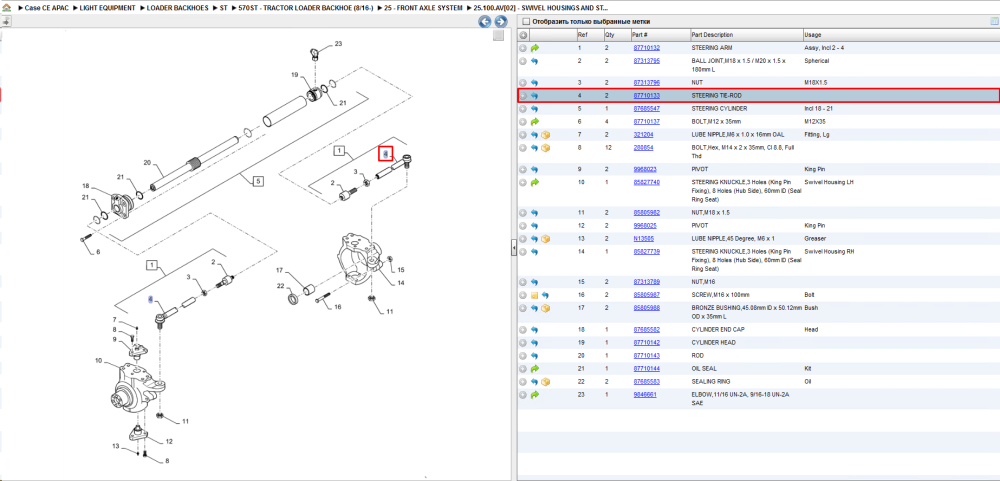Image resolution: width=1000 pixels, height=481 pixels.
Task: Click the package box icon for LUBE NIPPLE 321204
Action: pyautogui.click(x=545, y=135)
